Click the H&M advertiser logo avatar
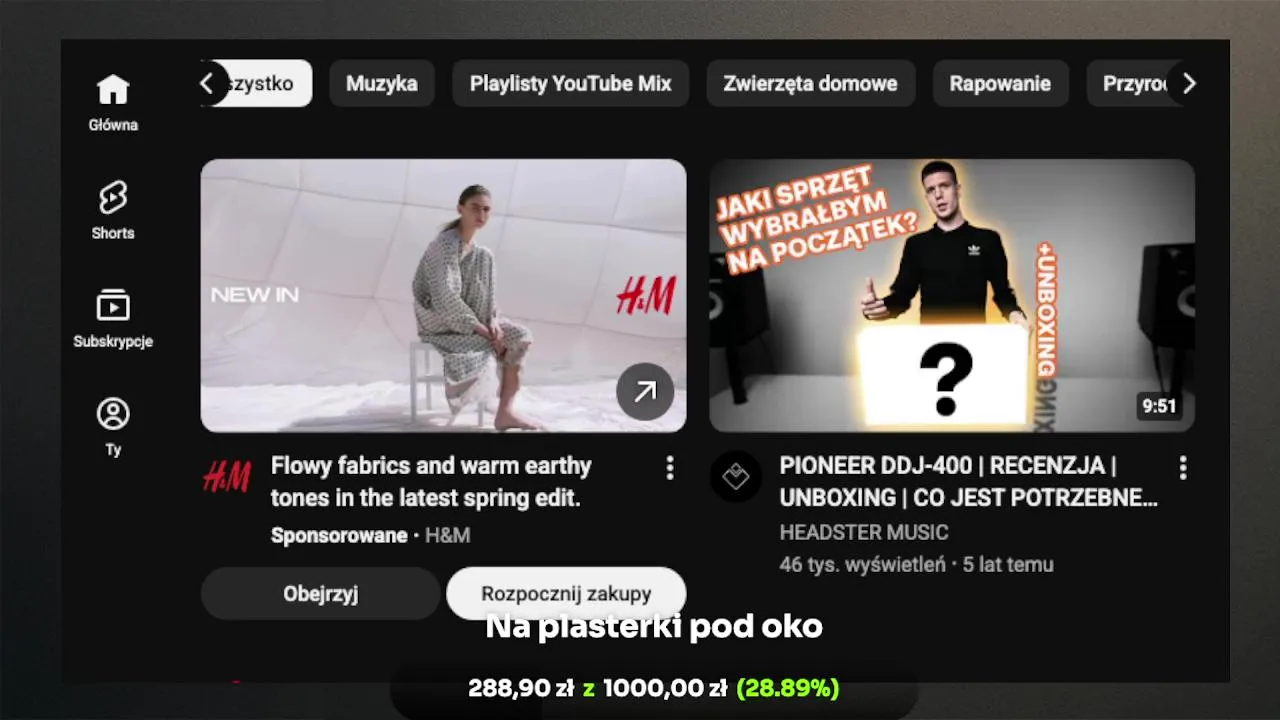 (x=227, y=476)
